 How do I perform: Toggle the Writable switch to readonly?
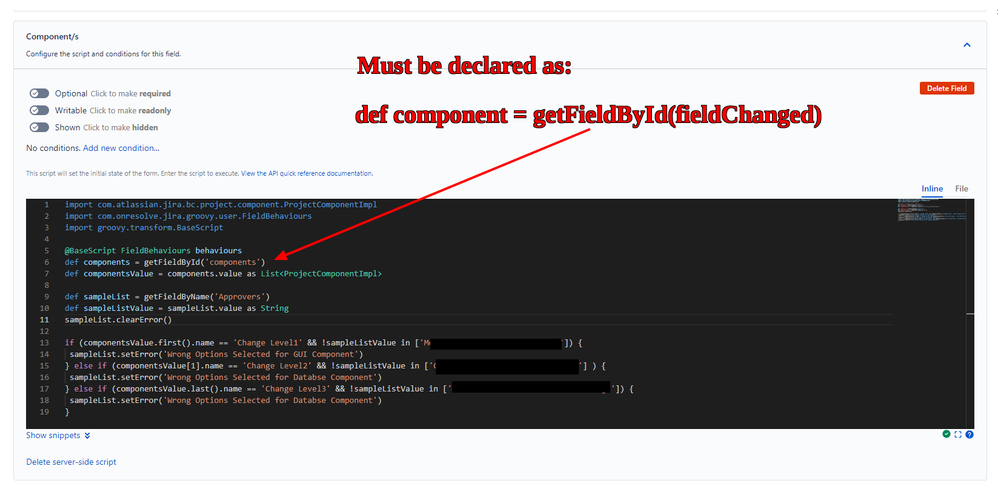(x=39, y=110)
